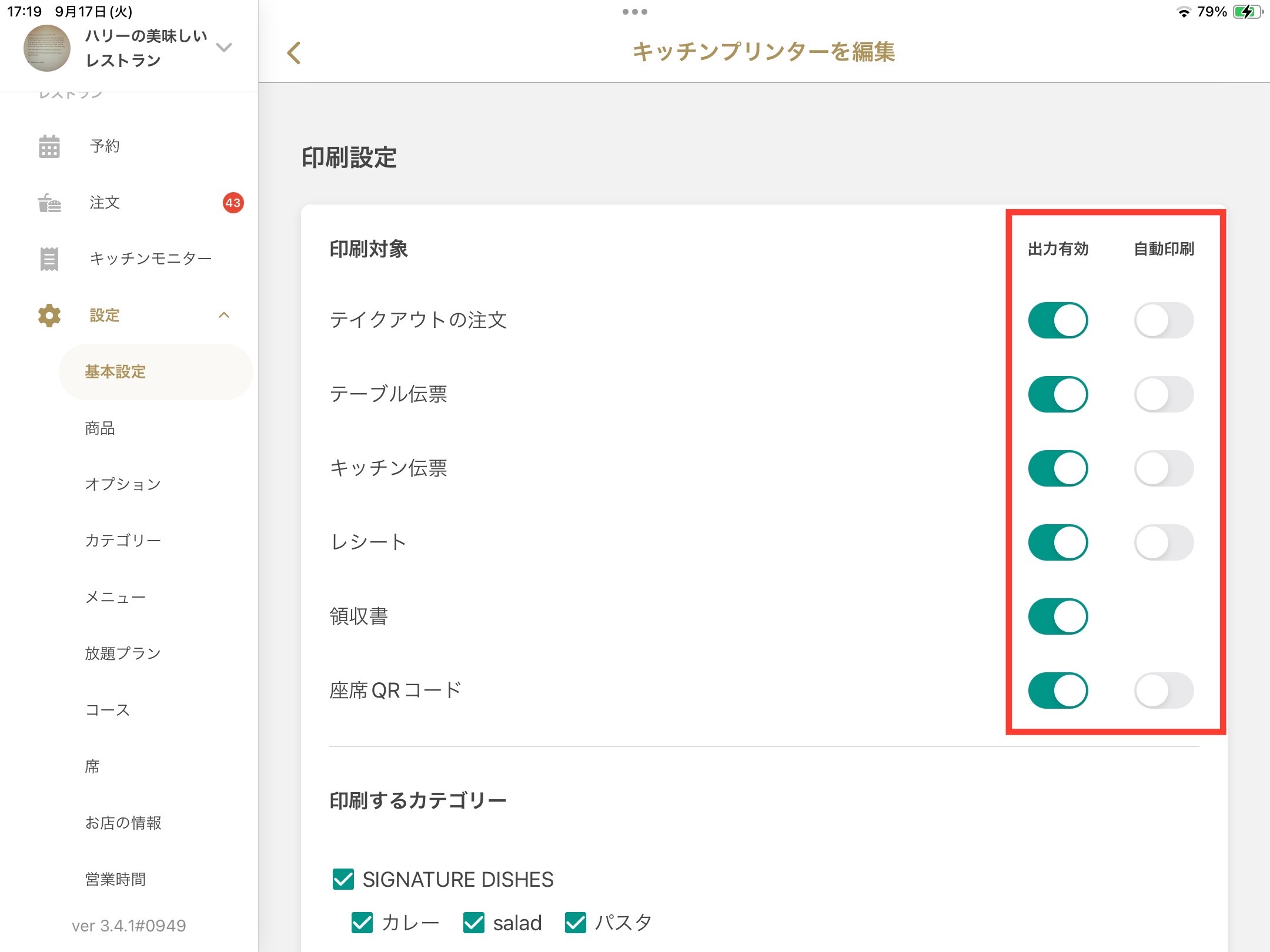The width and height of the screenshot is (1270, 952).
Task: Turn off 出力有効 for キッチン伝票
Action: (x=1058, y=468)
